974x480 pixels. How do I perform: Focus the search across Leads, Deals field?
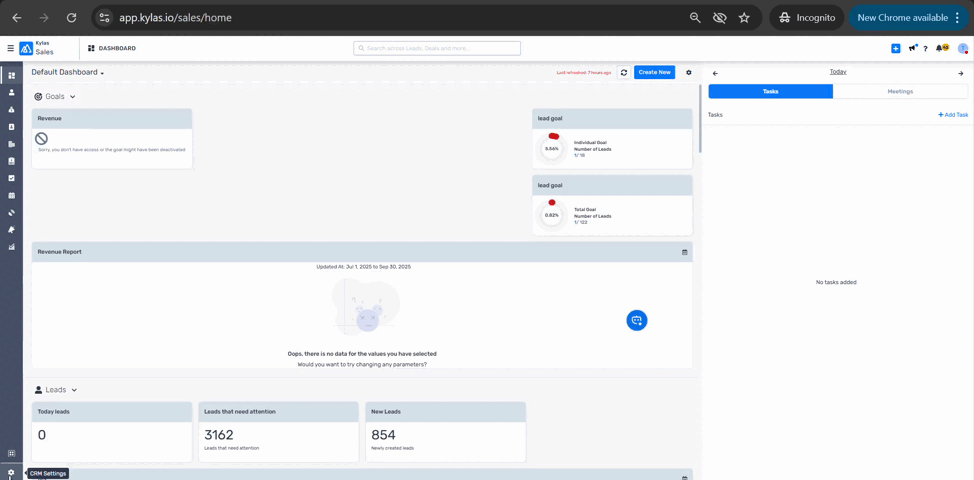tap(437, 48)
